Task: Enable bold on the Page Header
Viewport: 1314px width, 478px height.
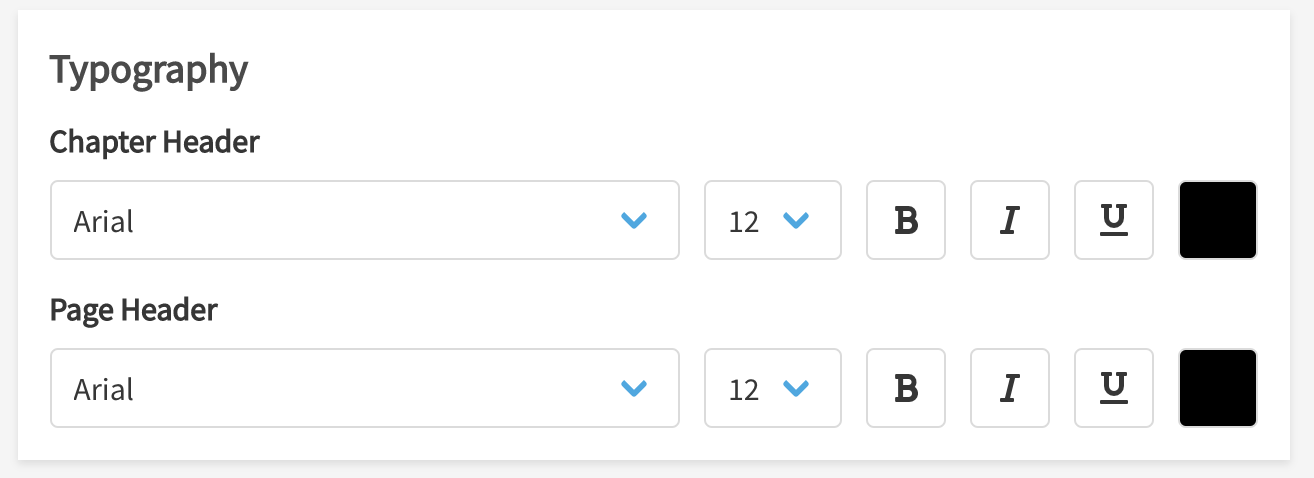Action: (906, 388)
